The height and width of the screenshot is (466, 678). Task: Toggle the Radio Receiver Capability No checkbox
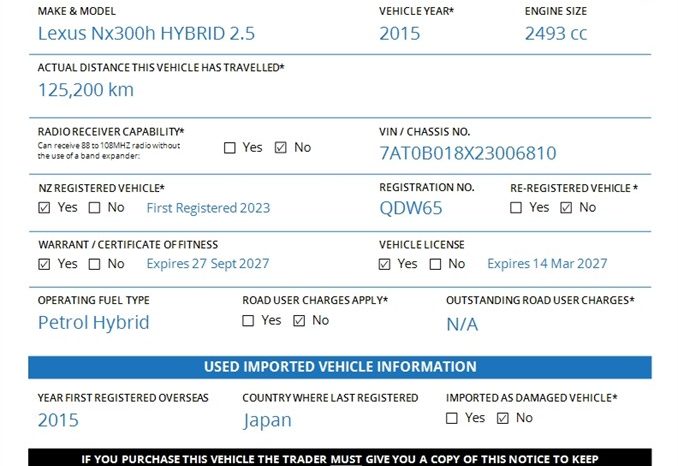[x=281, y=148]
